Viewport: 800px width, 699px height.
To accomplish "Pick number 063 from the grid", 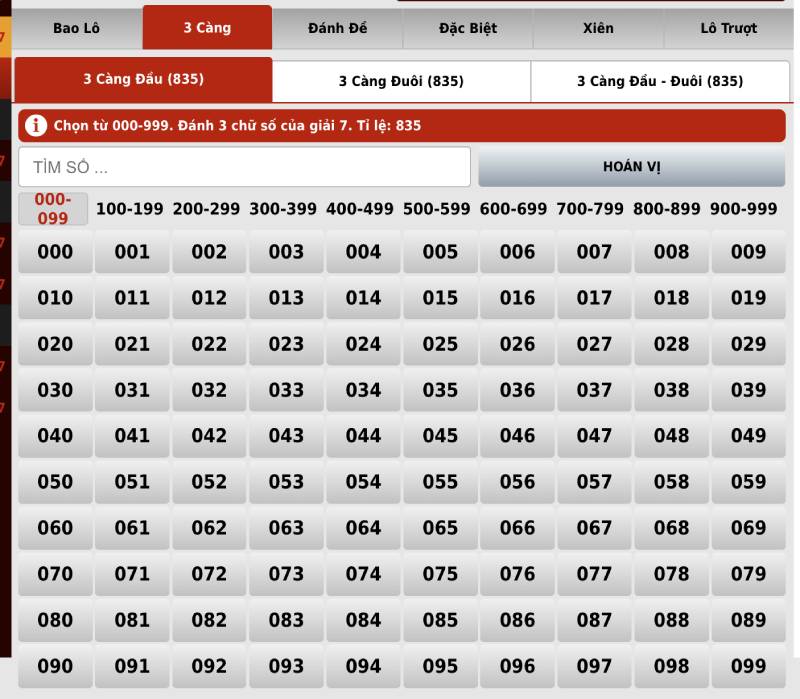I will click(x=286, y=528).
